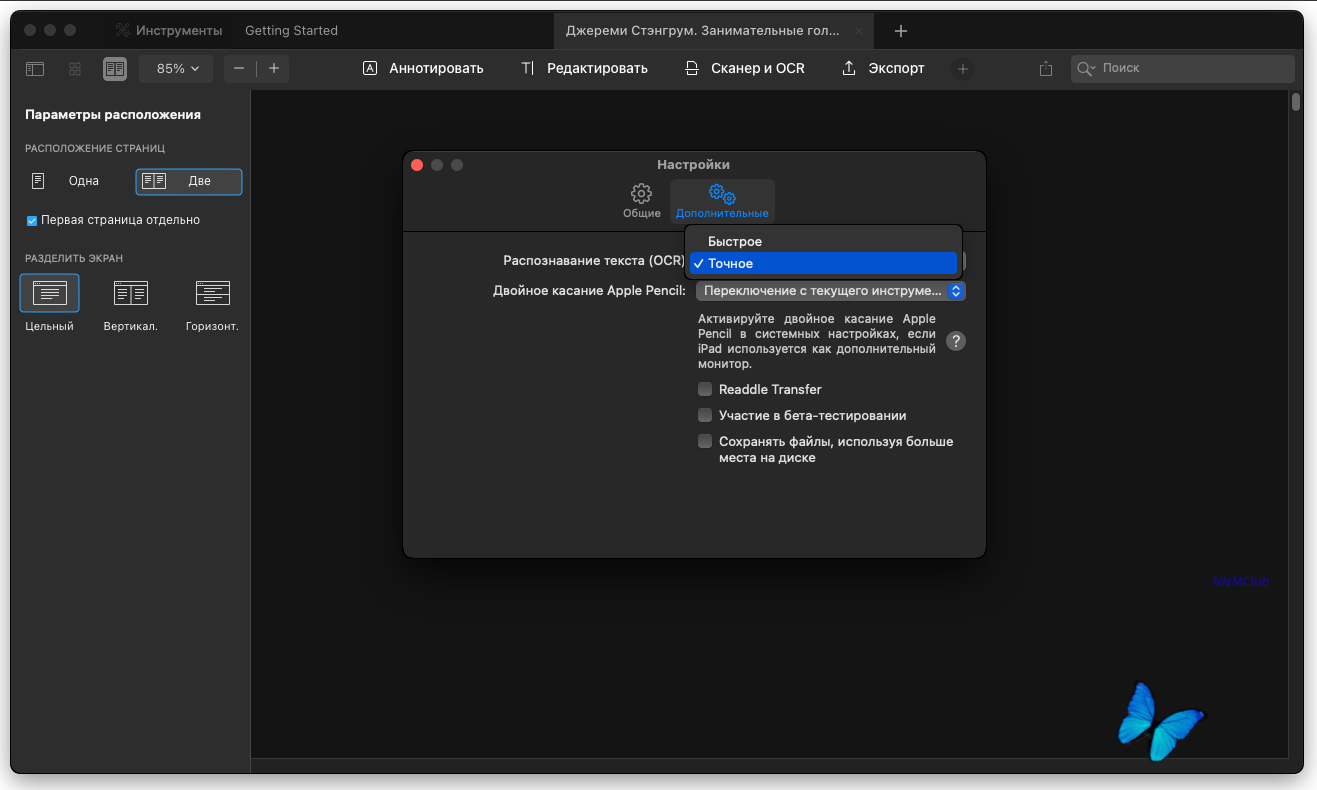The image size is (1317, 790).
Task: Select the Вертикал. split screen icon
Action: (x=130, y=293)
